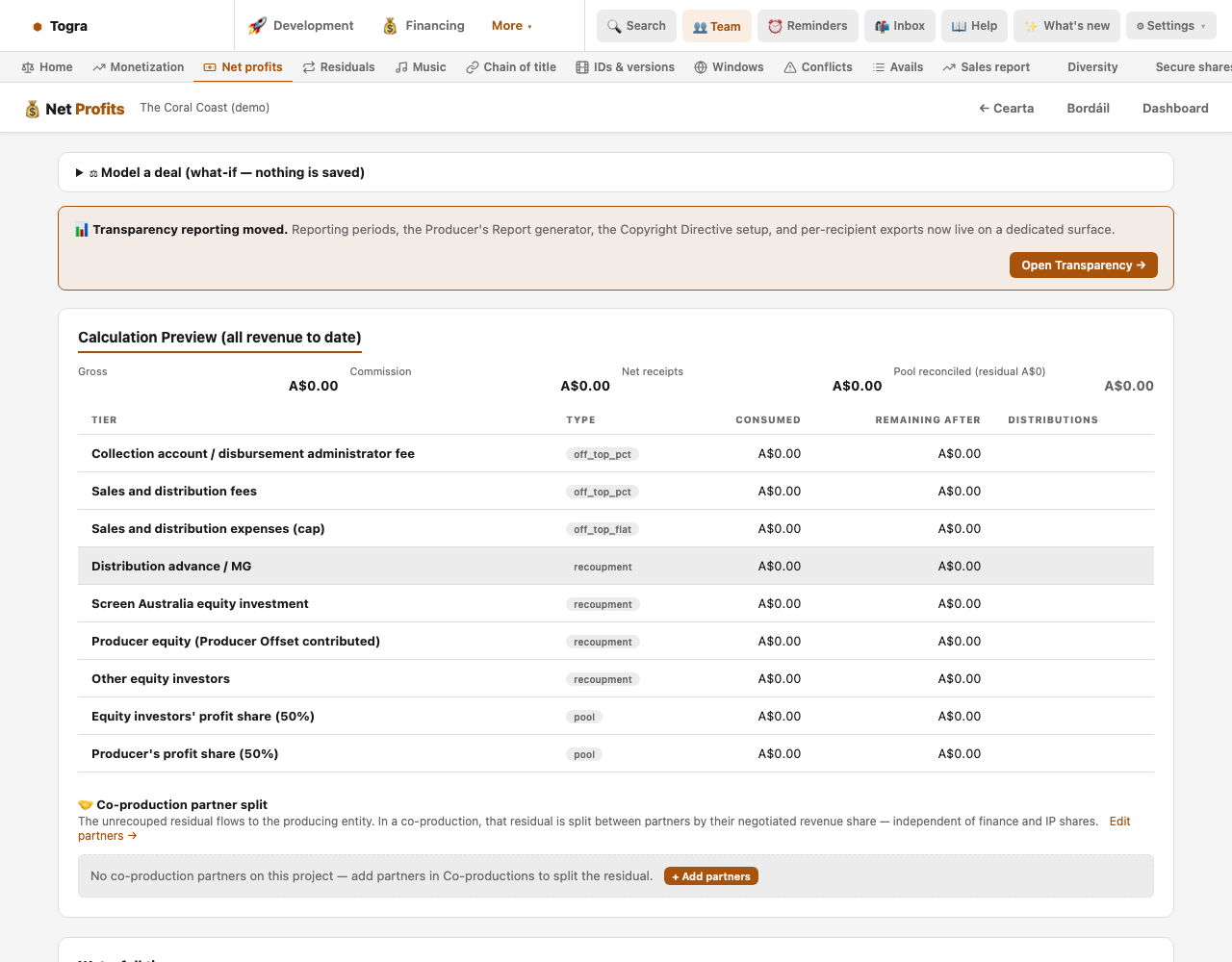Open Reminders via the alarm clock icon
This screenshot has width=1232, height=962.
click(775, 26)
